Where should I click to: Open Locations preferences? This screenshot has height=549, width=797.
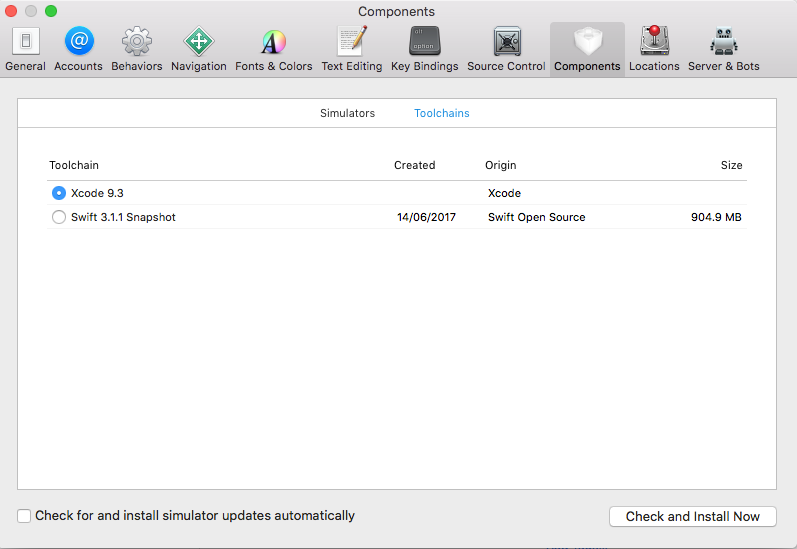pyautogui.click(x=654, y=49)
